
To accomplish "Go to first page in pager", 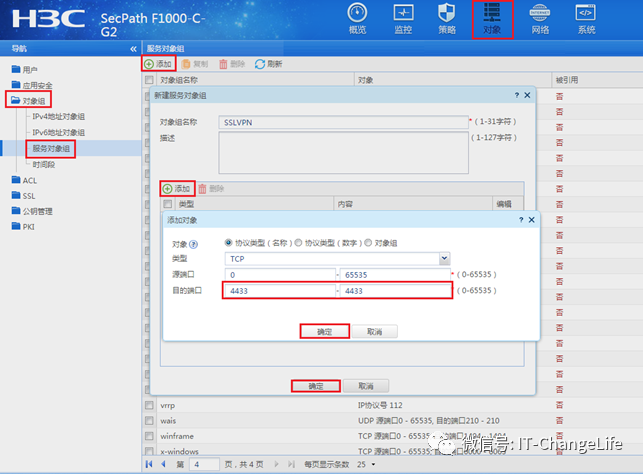I will [x=149, y=464].
